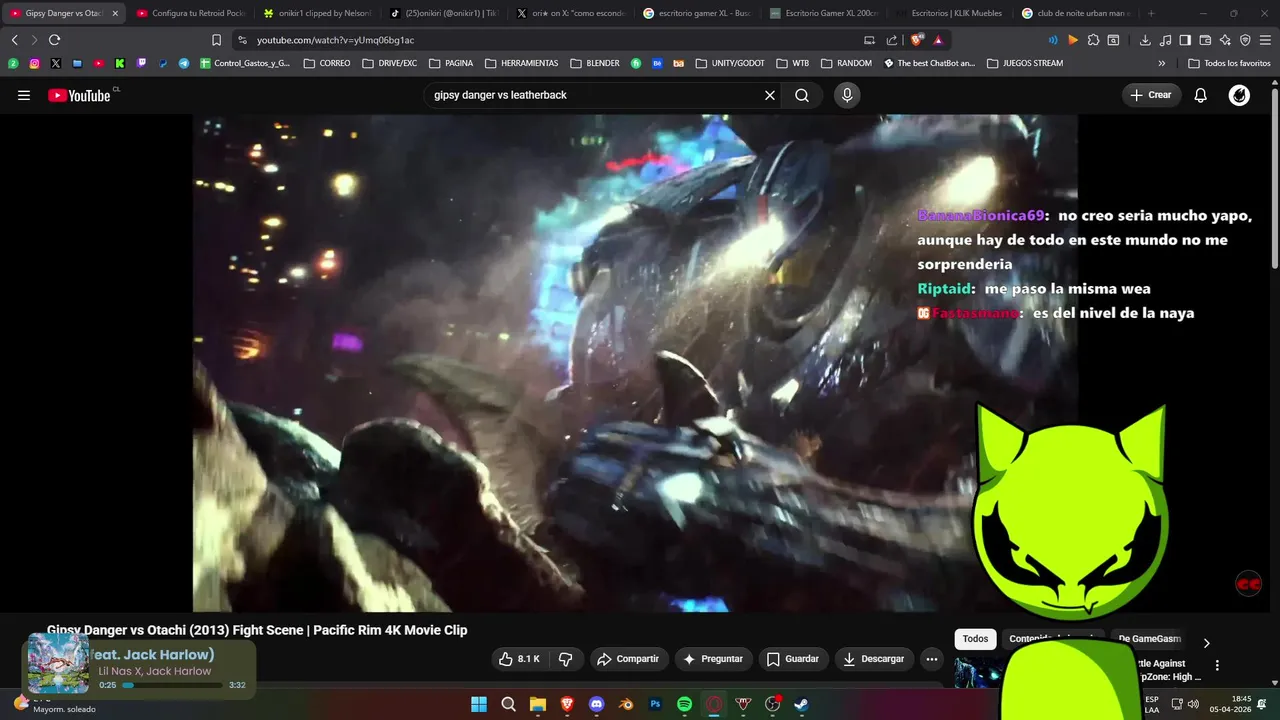Open the Windows Start button
This screenshot has width=1280, height=720.
pyautogui.click(x=479, y=704)
